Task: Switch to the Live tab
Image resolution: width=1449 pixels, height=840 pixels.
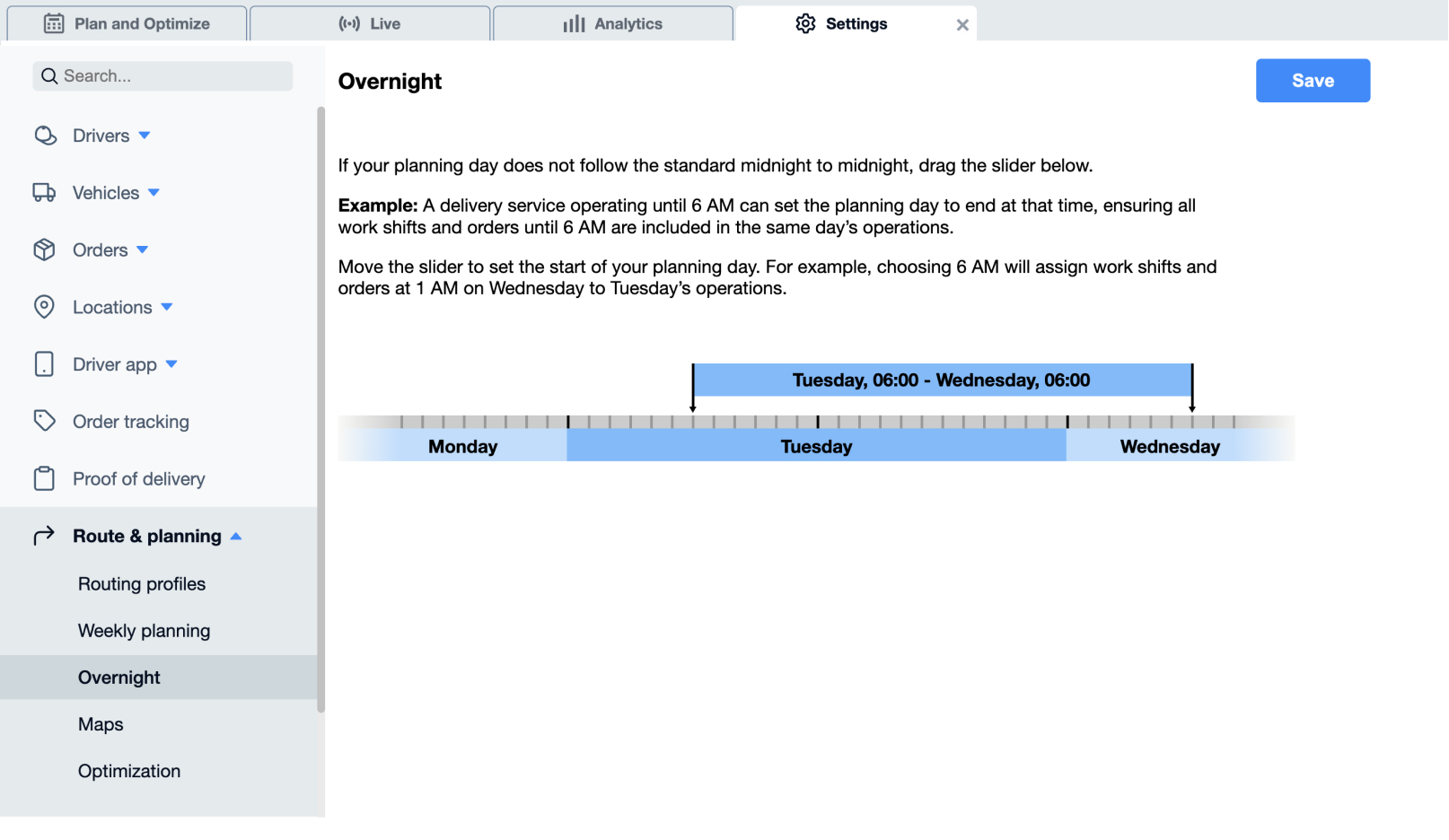Action: [x=370, y=23]
